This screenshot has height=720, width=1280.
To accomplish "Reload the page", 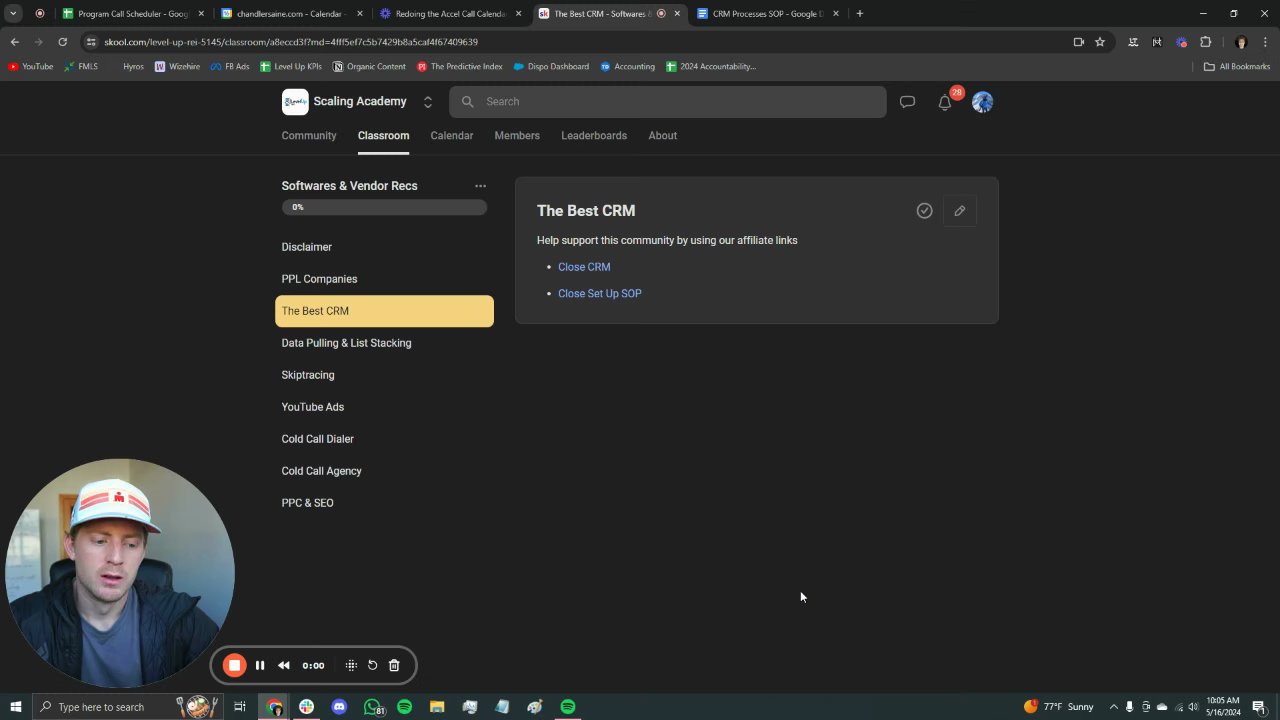I will (x=62, y=42).
